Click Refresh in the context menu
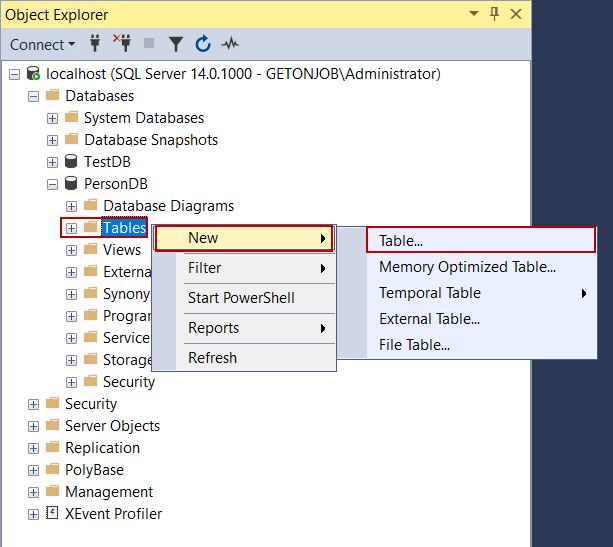The image size is (613, 547). point(212,358)
